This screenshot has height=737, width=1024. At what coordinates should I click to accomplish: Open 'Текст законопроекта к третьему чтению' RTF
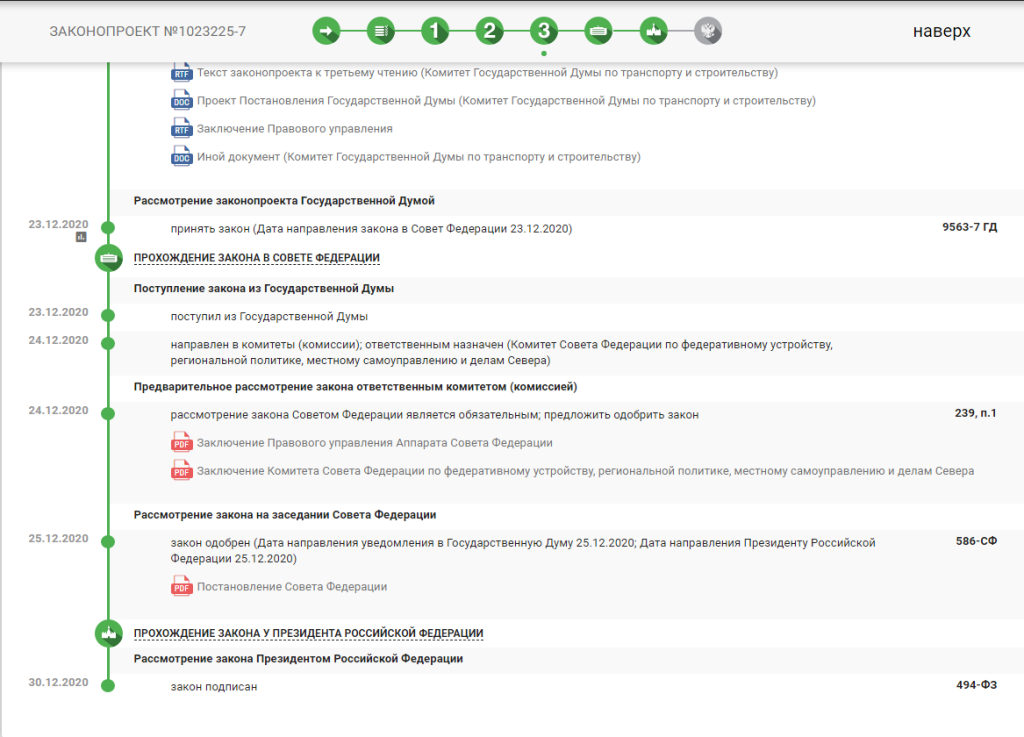(x=487, y=73)
